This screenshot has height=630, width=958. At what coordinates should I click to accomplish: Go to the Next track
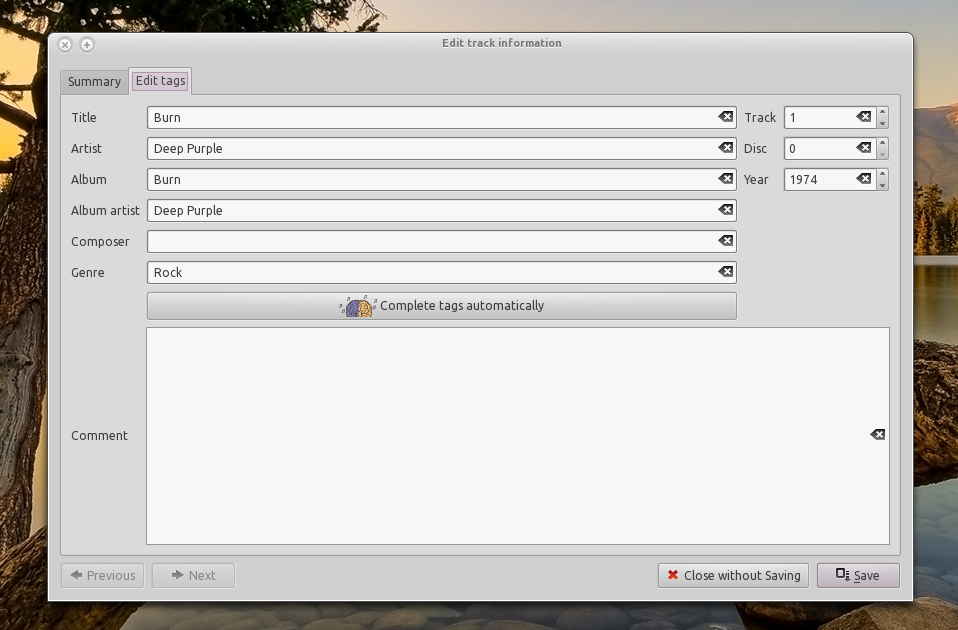pos(193,576)
